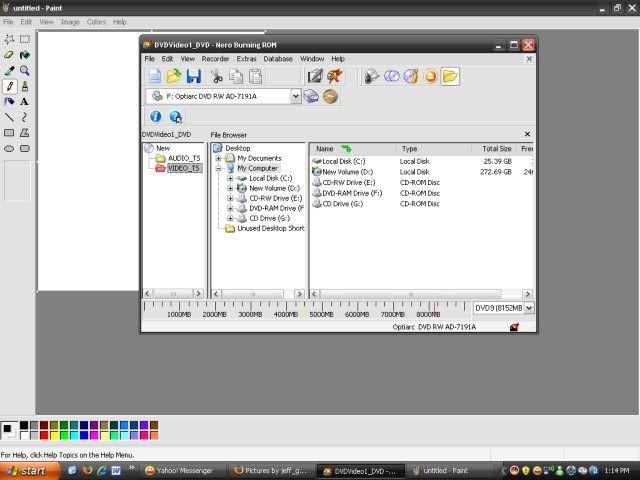This screenshot has height=480, width=640.
Task: Open the DVD9 disc size dropdown
Action: click(x=529, y=308)
